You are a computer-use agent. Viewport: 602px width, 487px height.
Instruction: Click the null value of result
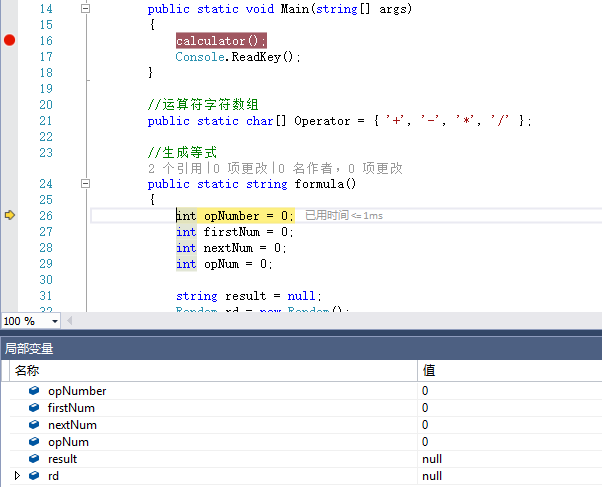432,459
